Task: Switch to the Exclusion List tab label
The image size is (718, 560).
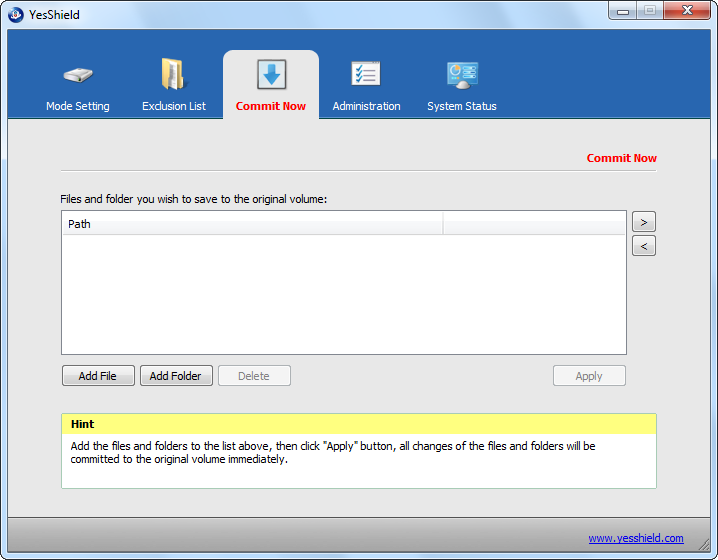Action: (x=174, y=106)
